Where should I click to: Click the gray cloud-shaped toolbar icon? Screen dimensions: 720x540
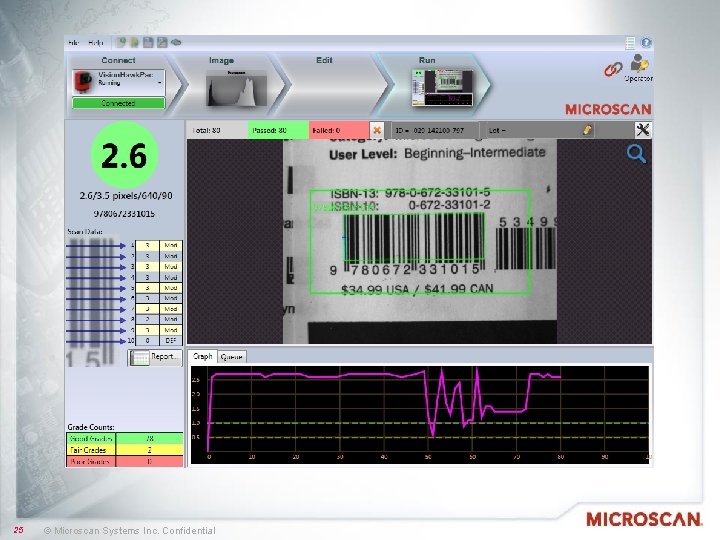176,43
